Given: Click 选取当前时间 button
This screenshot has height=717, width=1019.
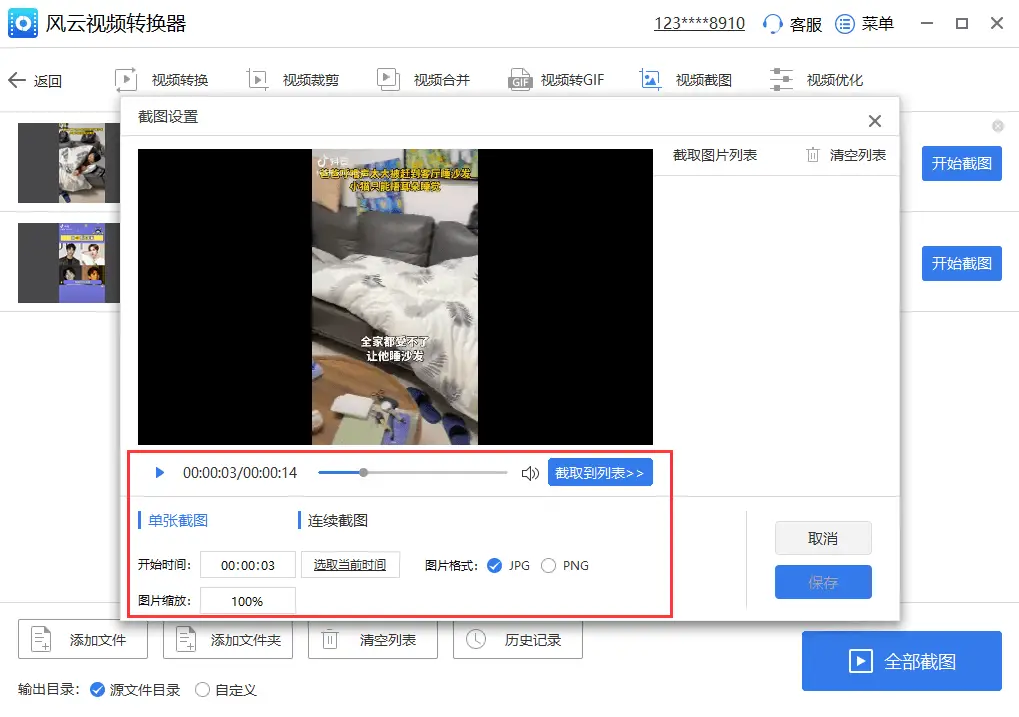Looking at the screenshot, I should tap(350, 565).
